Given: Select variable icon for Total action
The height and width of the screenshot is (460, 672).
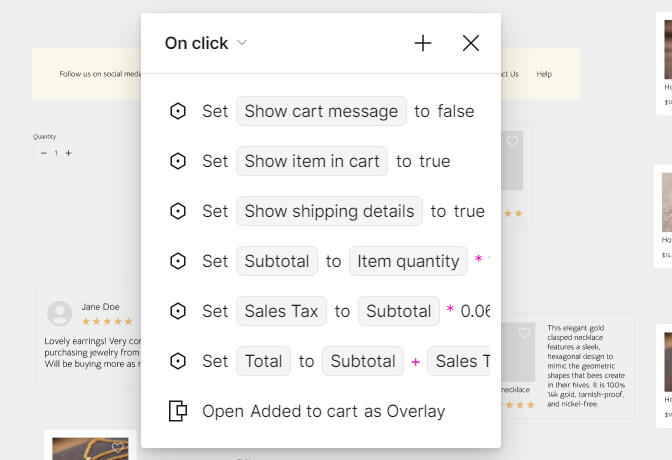Looking at the screenshot, I should tap(177, 361).
